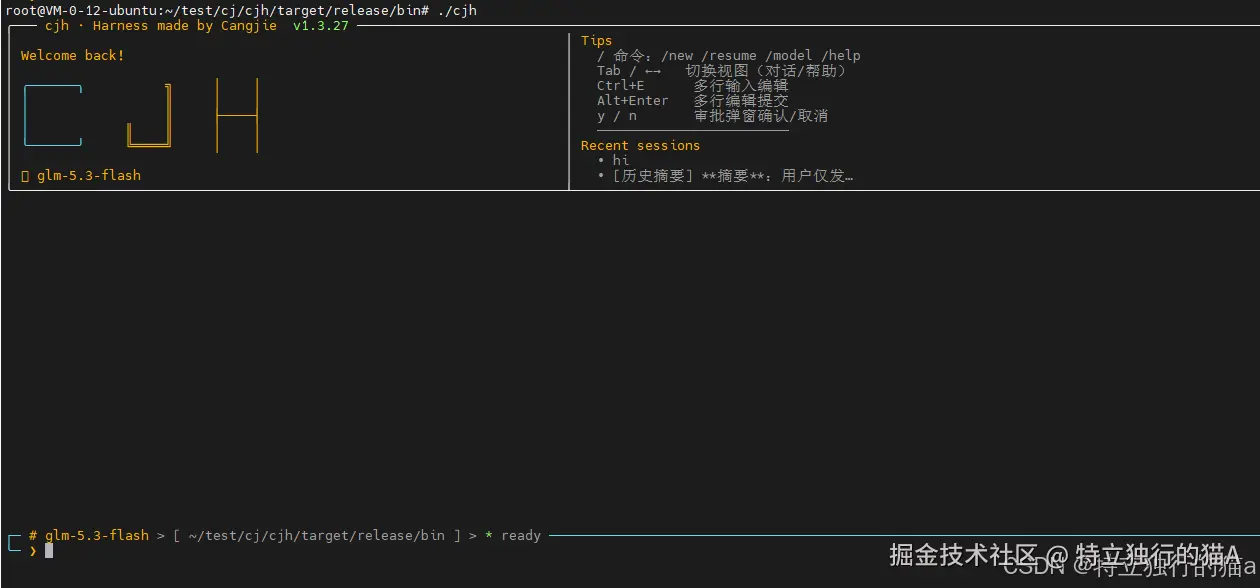Click the orange letter J logo
This screenshot has width=1260, height=588.
[x=150, y=116]
